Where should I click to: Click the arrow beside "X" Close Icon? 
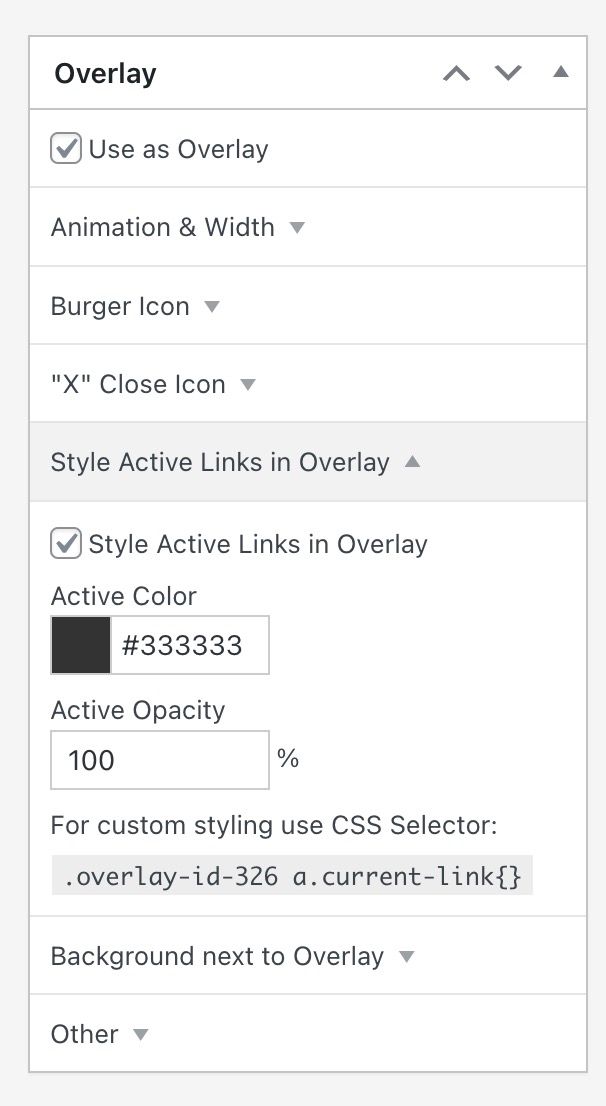coord(248,385)
